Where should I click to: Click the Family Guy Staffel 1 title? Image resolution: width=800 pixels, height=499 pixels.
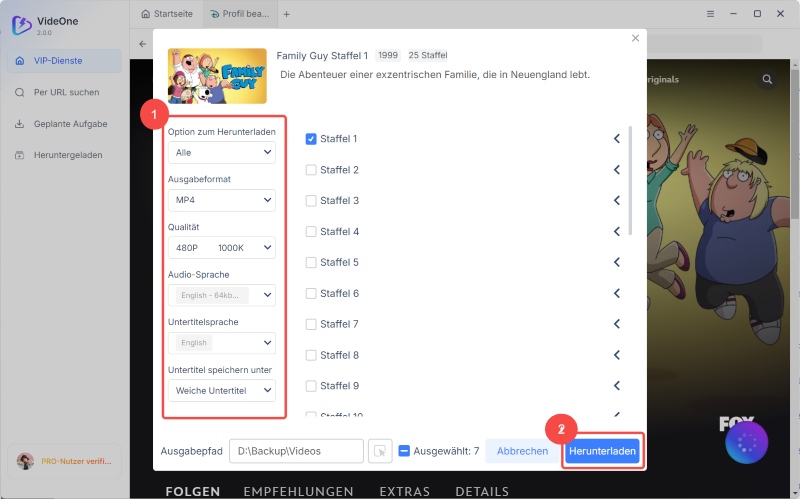tap(322, 56)
